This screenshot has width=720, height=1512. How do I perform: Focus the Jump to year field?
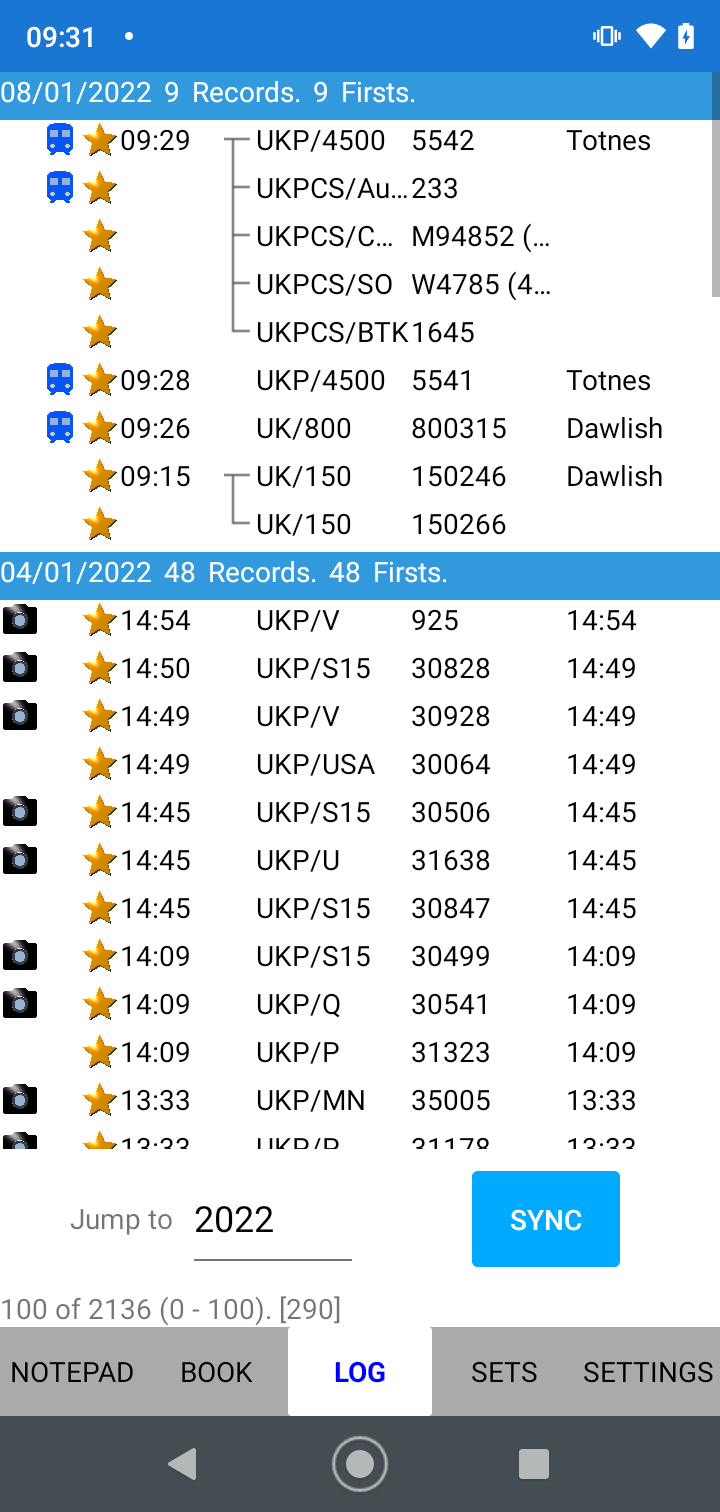[x=272, y=1220]
